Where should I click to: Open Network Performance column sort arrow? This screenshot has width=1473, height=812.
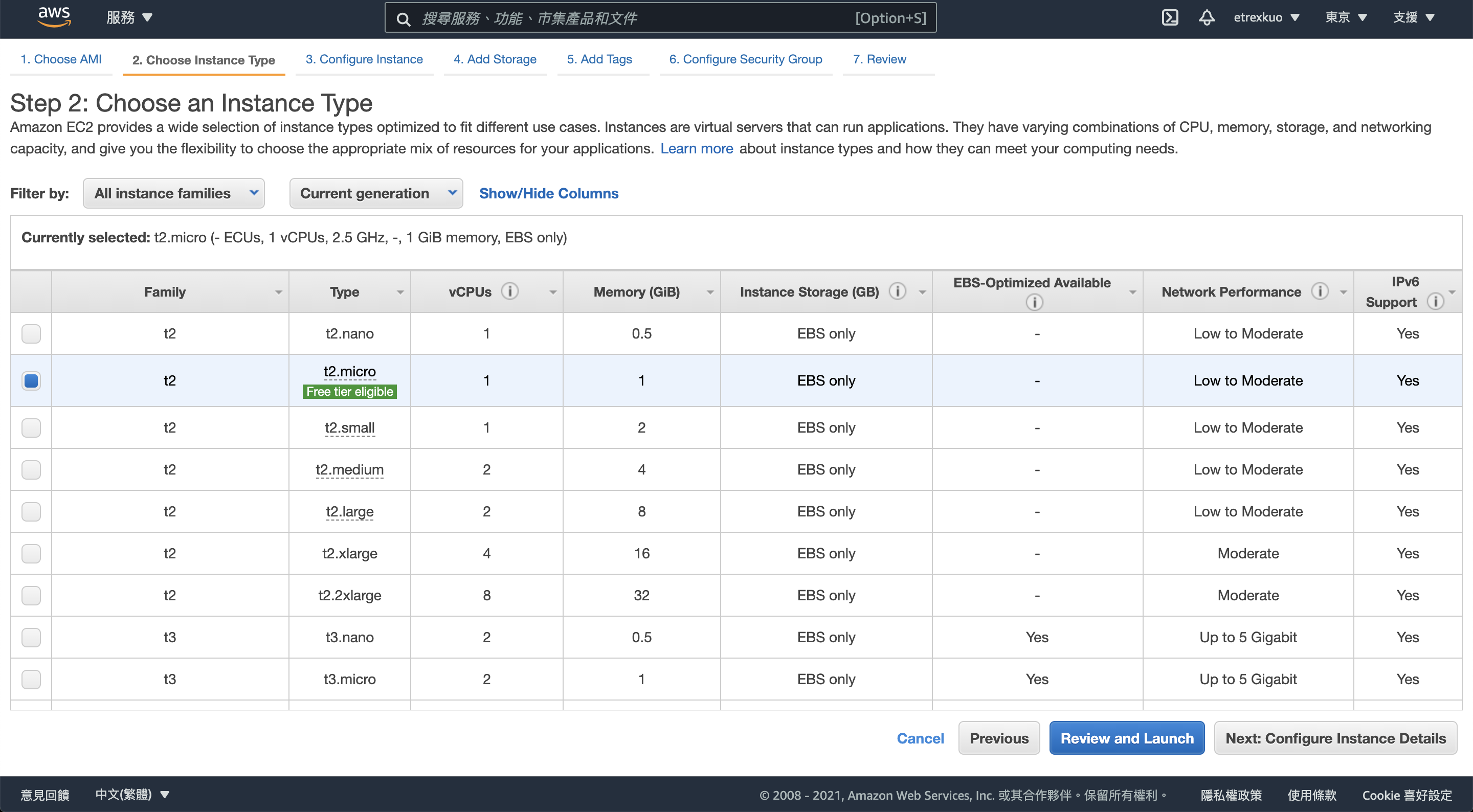(1344, 292)
